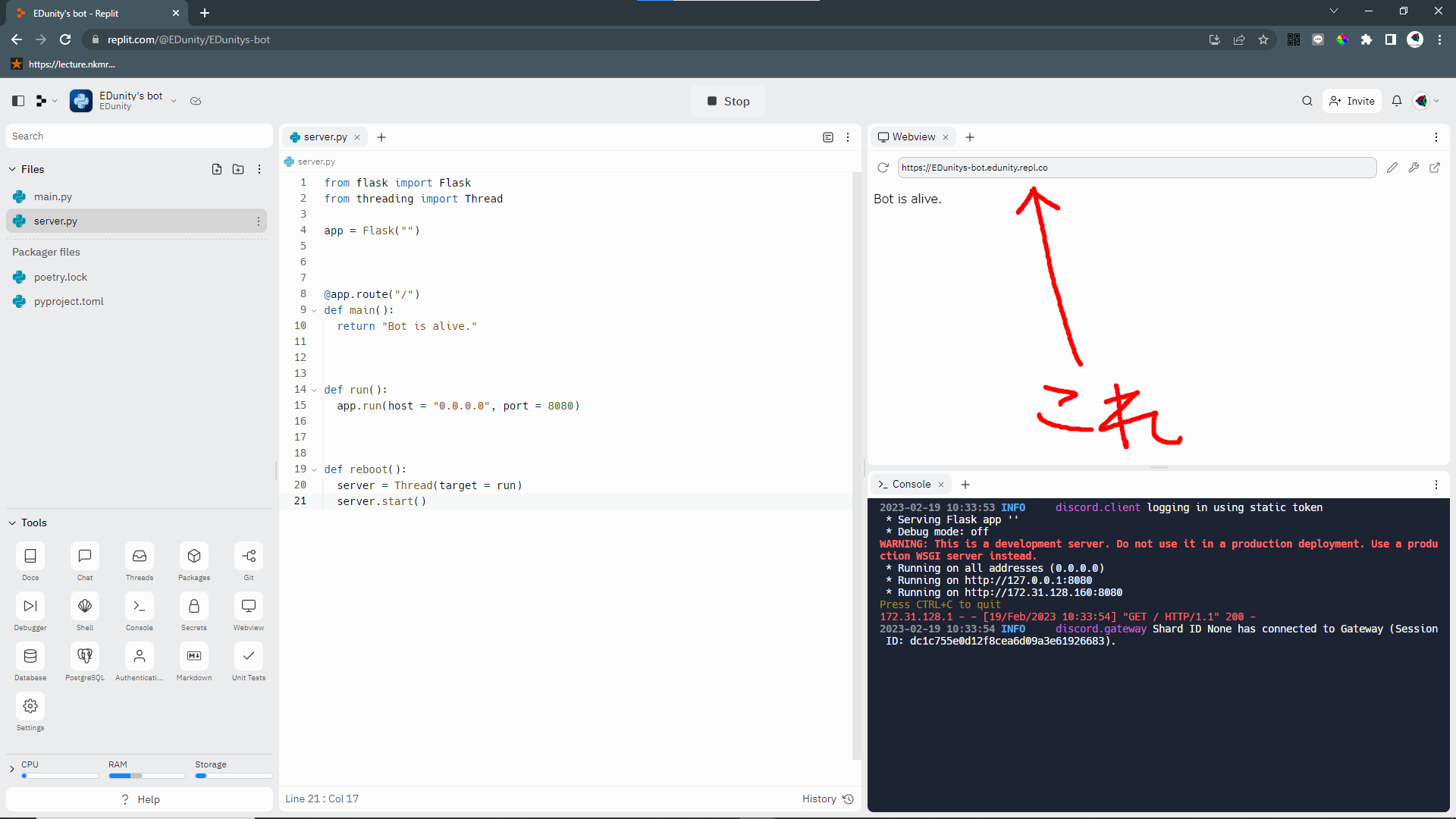Open the Packages tool

tap(194, 557)
